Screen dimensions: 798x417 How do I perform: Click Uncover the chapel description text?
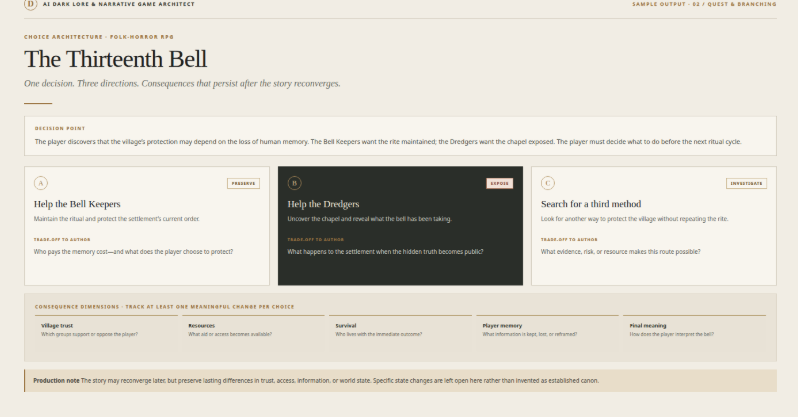[369, 219]
